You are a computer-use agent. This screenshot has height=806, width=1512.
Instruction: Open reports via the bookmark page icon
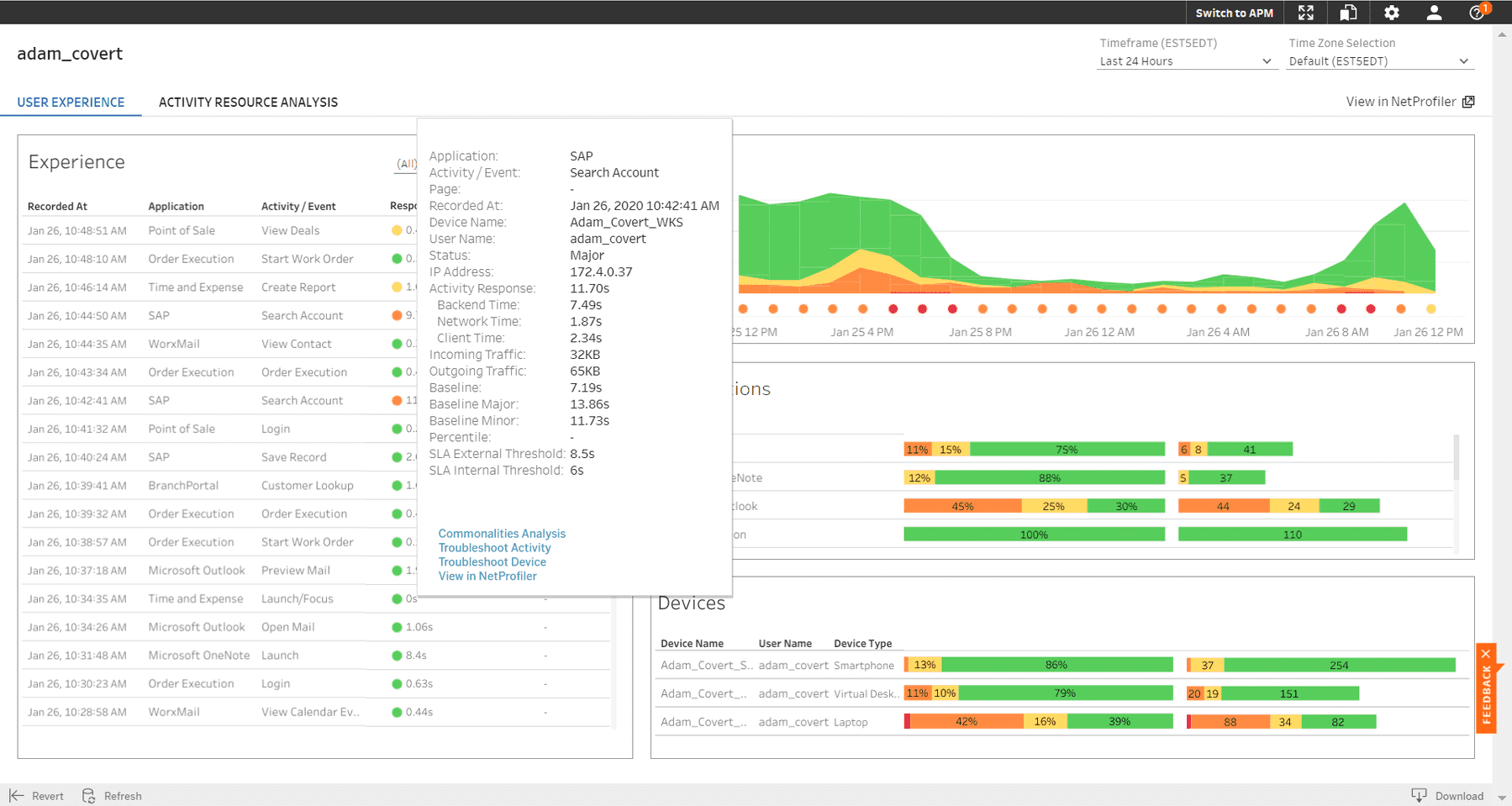tap(1348, 12)
